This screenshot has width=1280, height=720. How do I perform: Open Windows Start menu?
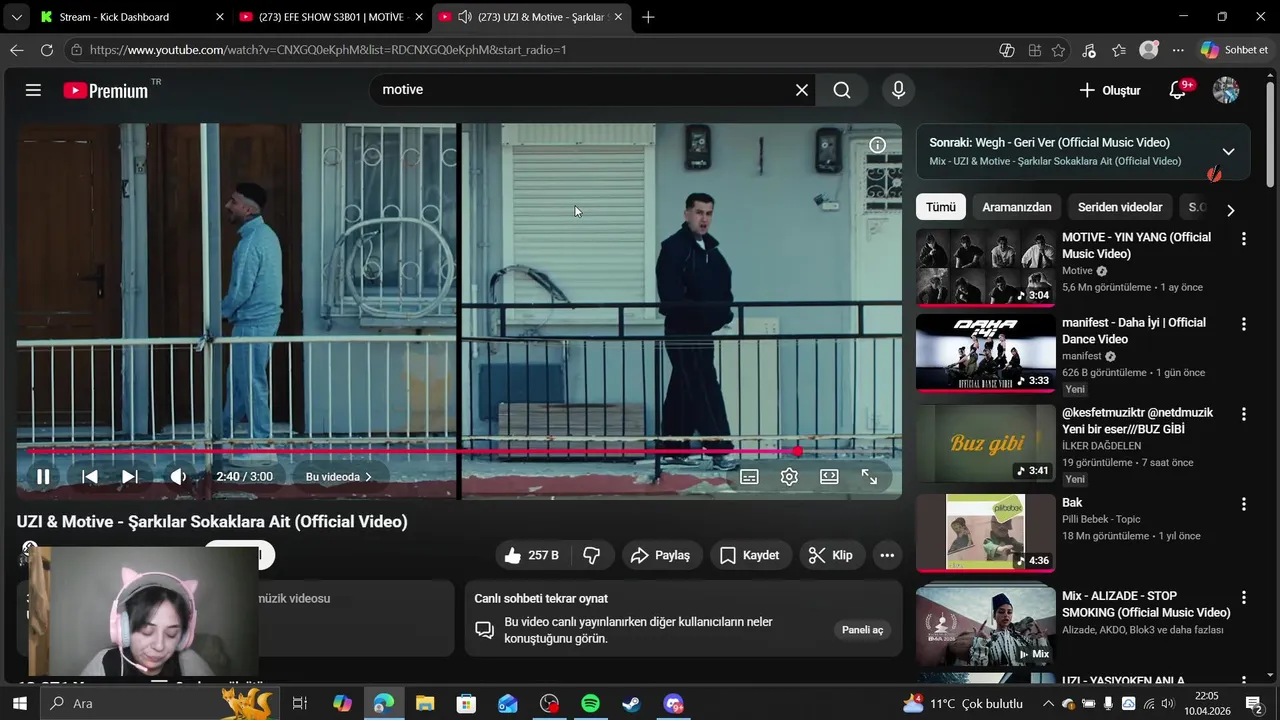point(19,703)
